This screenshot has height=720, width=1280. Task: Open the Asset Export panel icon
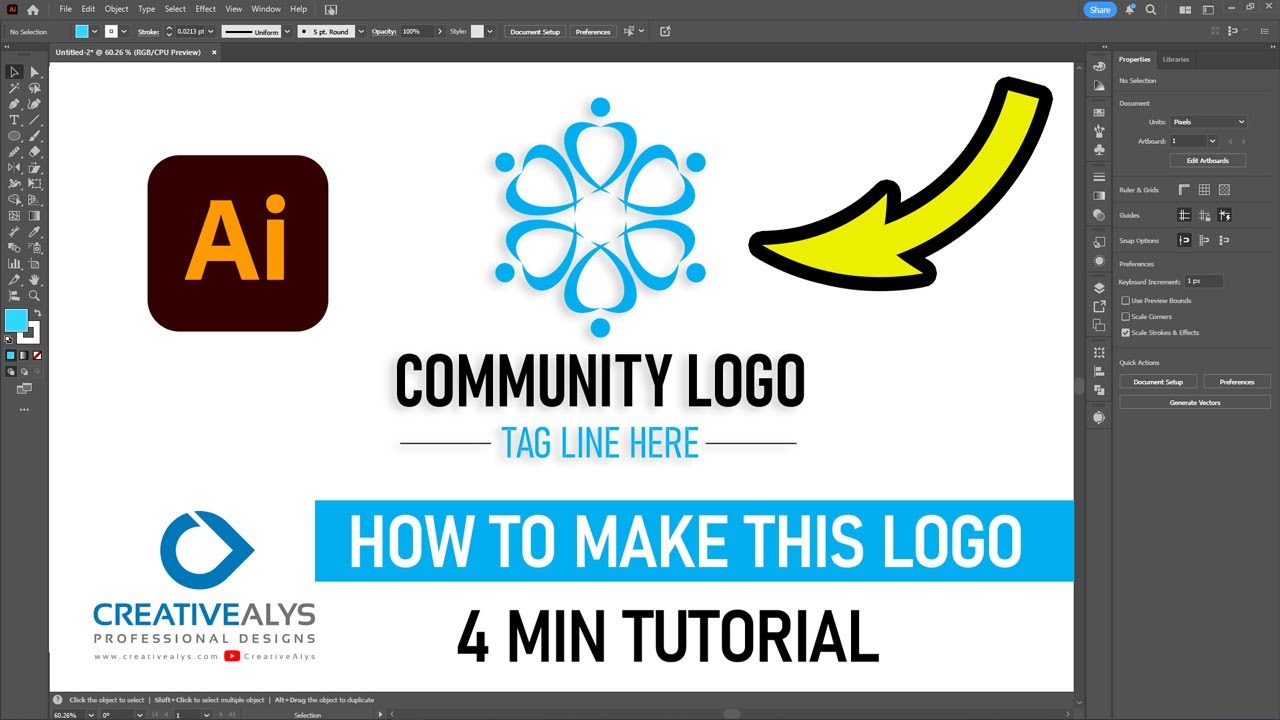[1099, 306]
